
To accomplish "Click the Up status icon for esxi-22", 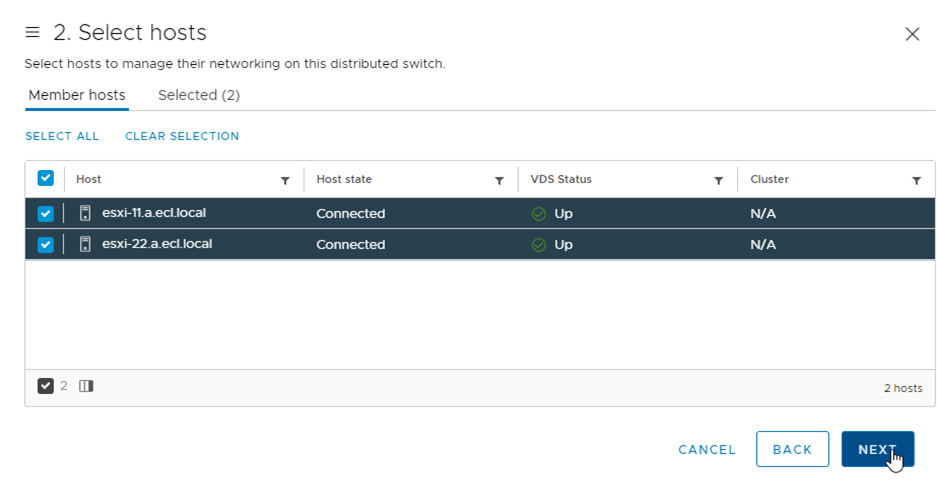I will 539,245.
